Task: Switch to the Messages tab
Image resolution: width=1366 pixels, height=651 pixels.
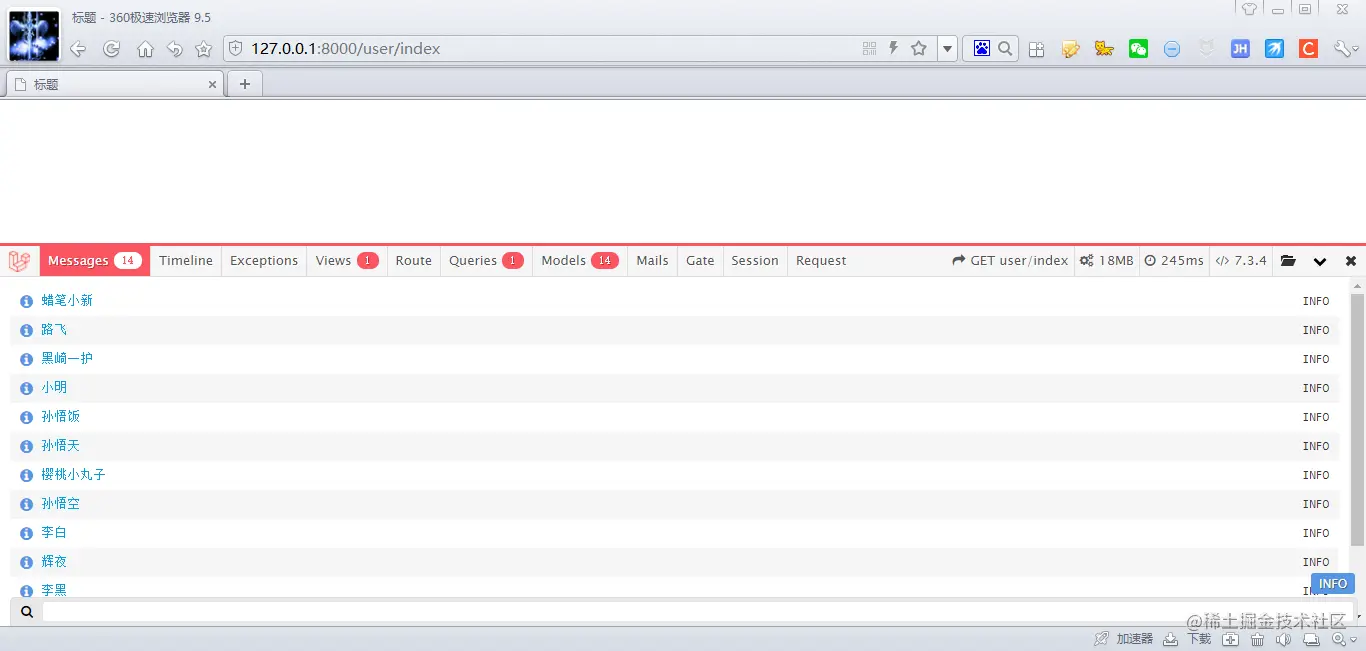Action: [x=95, y=261]
